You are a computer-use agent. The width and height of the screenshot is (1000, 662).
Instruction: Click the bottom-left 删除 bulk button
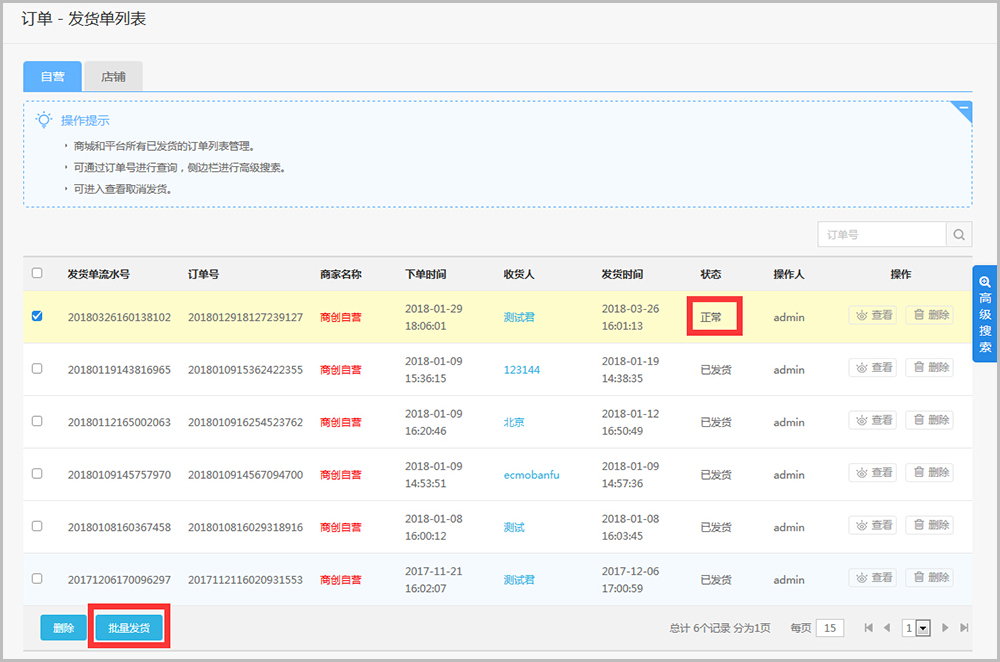coord(63,628)
